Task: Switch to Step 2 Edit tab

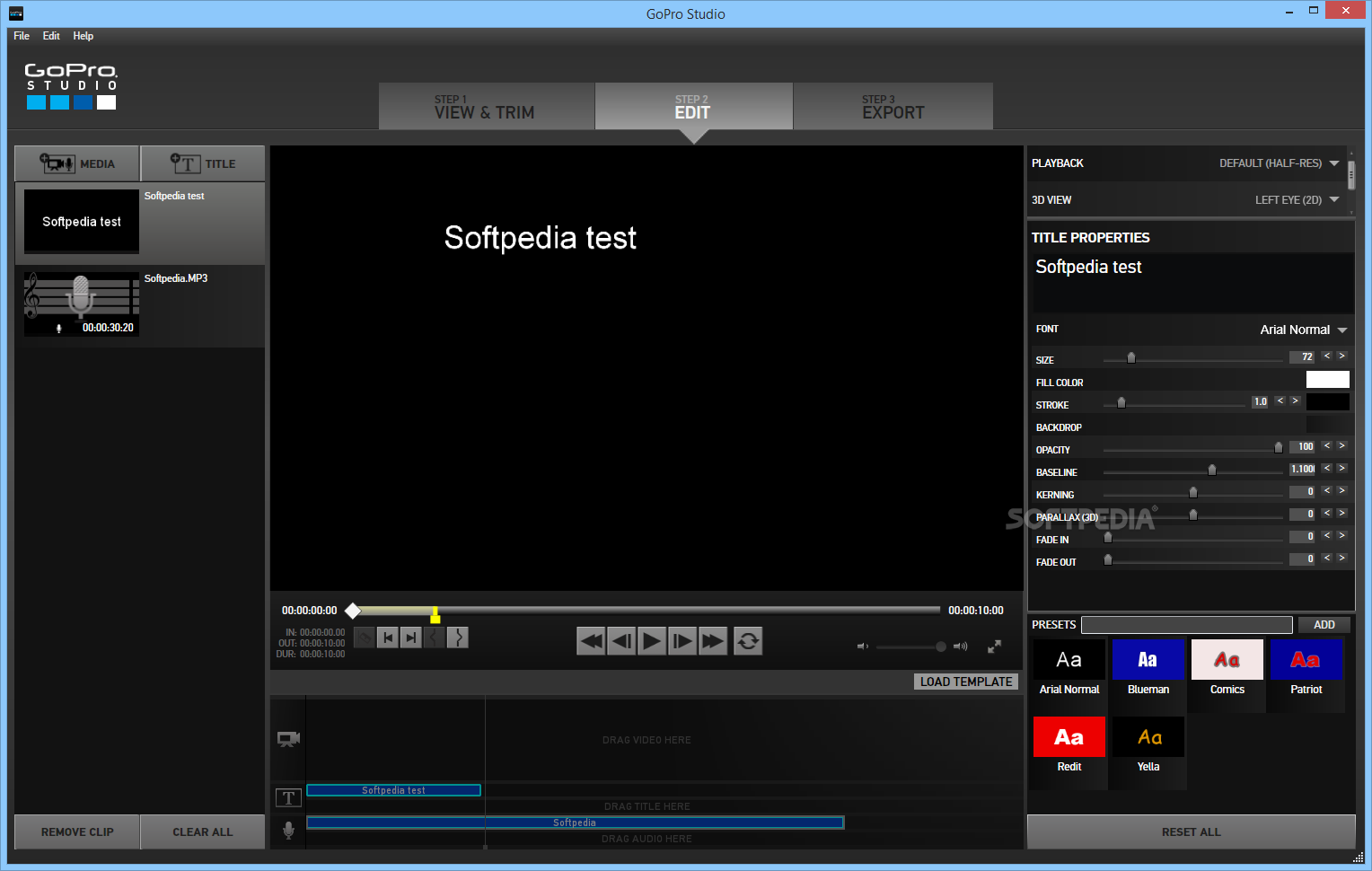Action: tap(694, 106)
